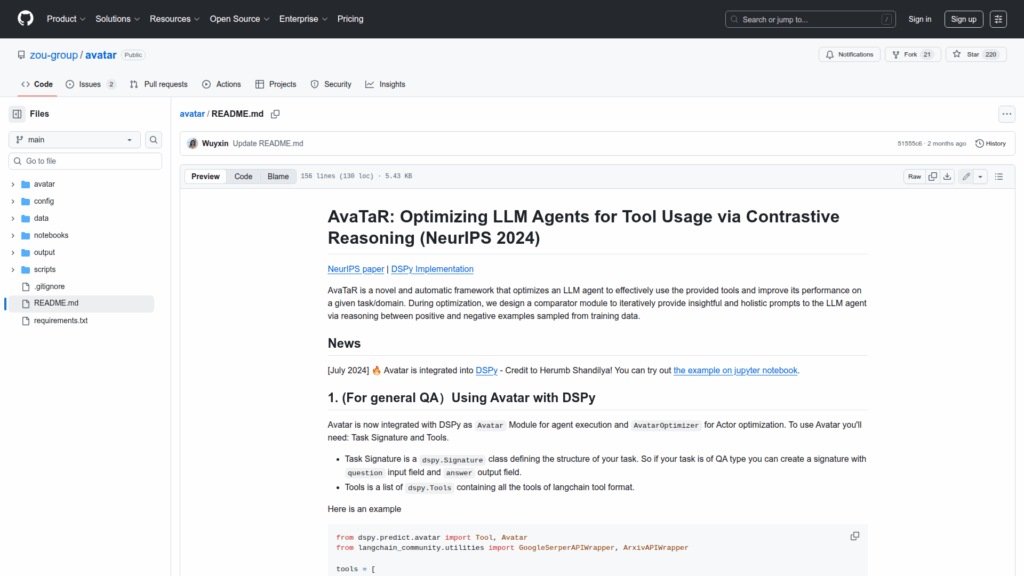Switch to the Projects tab
The image size is (1024, 576).
[276, 84]
